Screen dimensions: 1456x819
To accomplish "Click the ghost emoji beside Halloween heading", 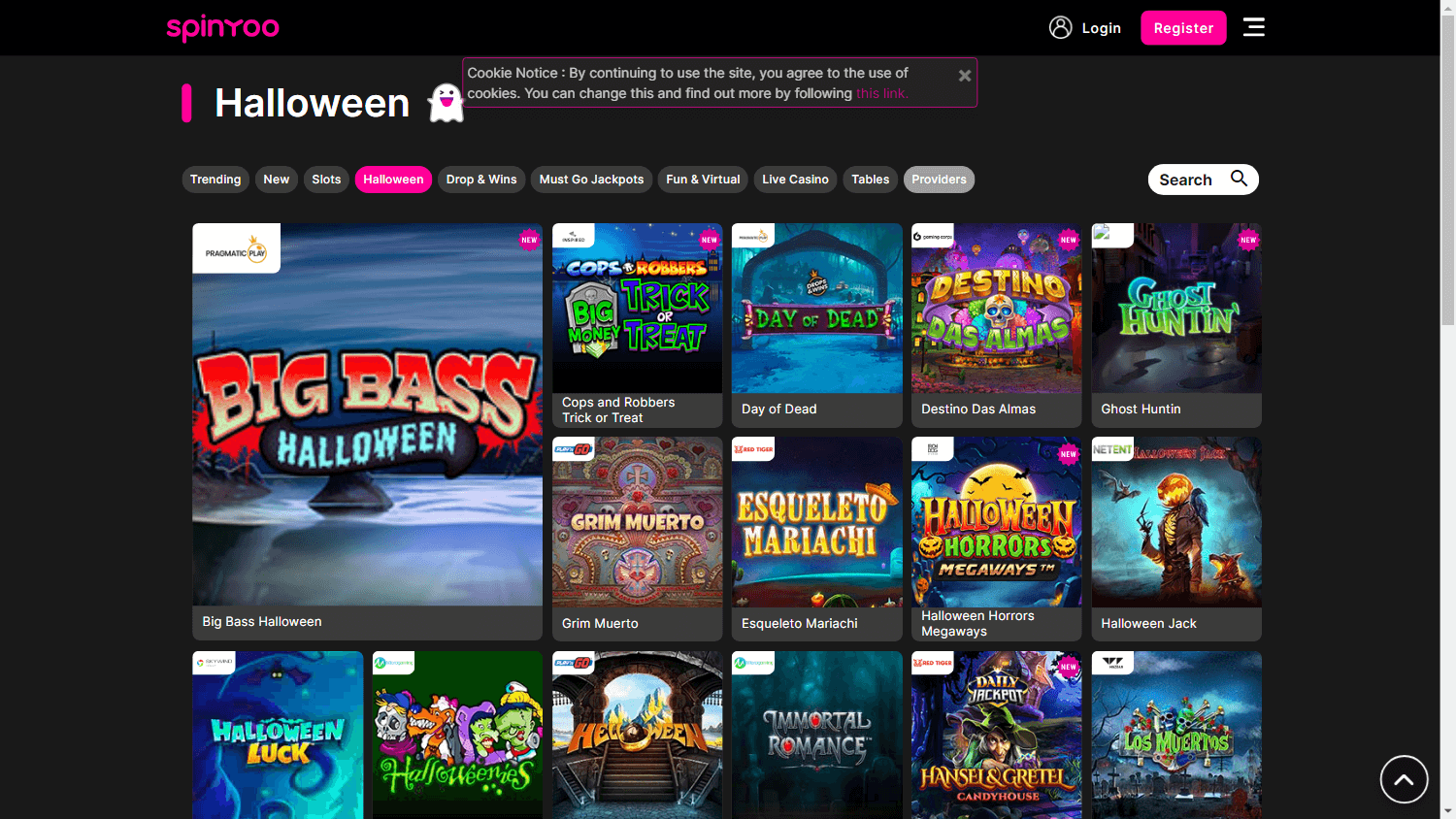I will (x=447, y=103).
